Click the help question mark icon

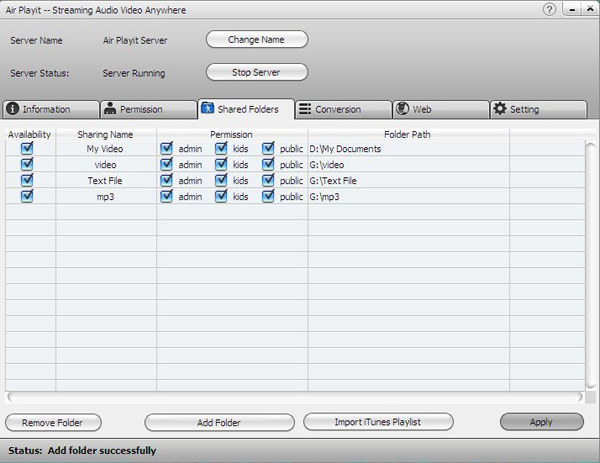[549, 9]
